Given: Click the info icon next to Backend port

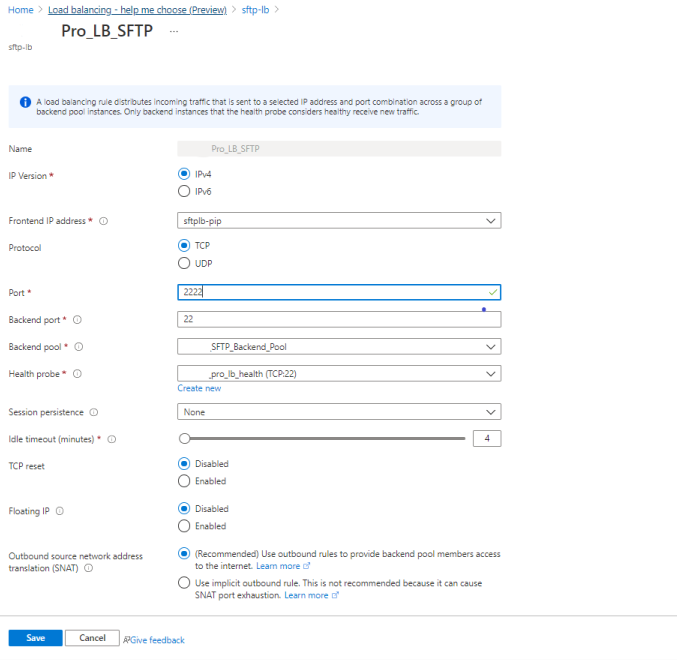Looking at the screenshot, I should 78,320.
